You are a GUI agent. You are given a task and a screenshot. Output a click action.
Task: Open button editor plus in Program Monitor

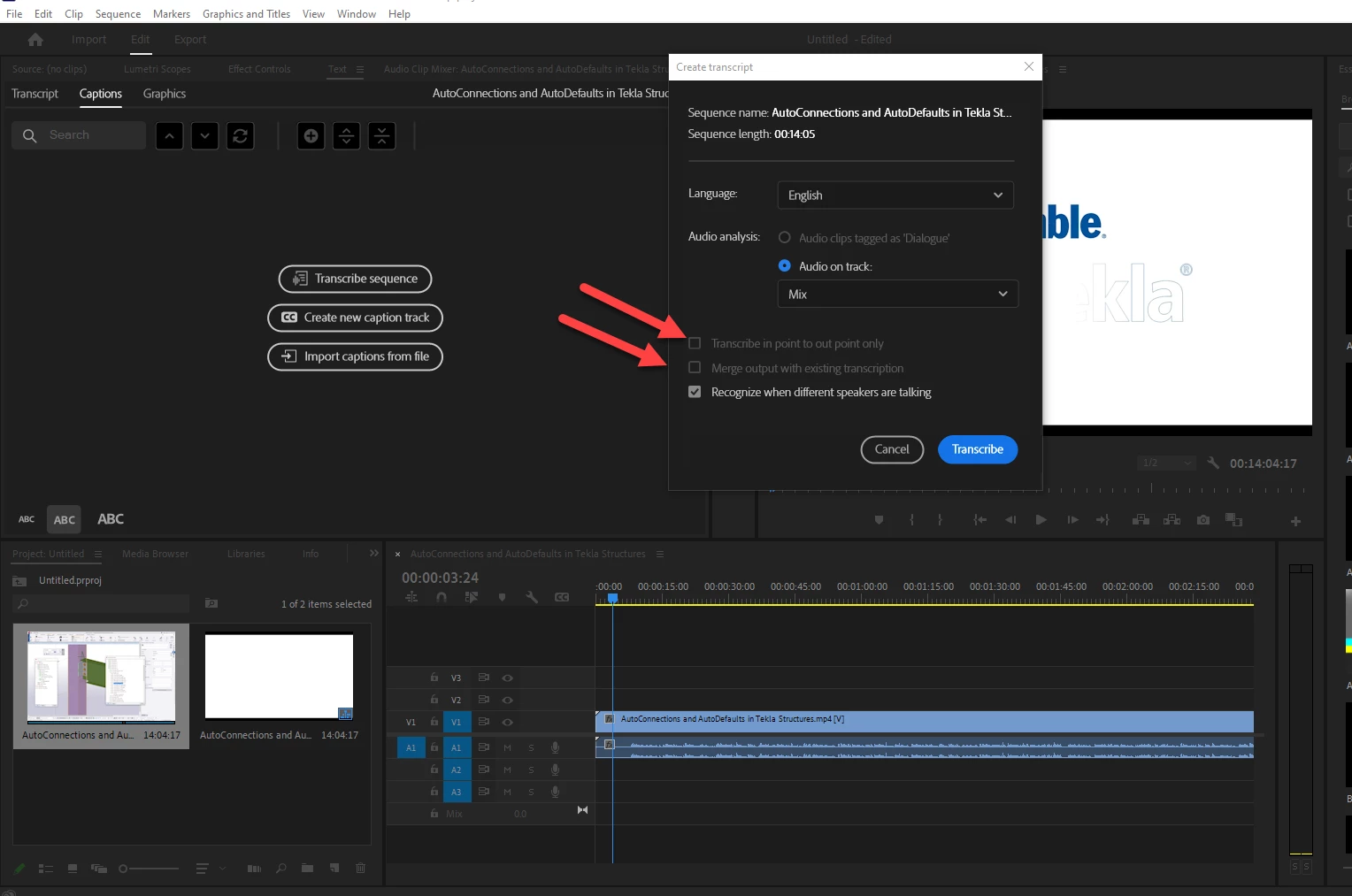coord(1295,522)
